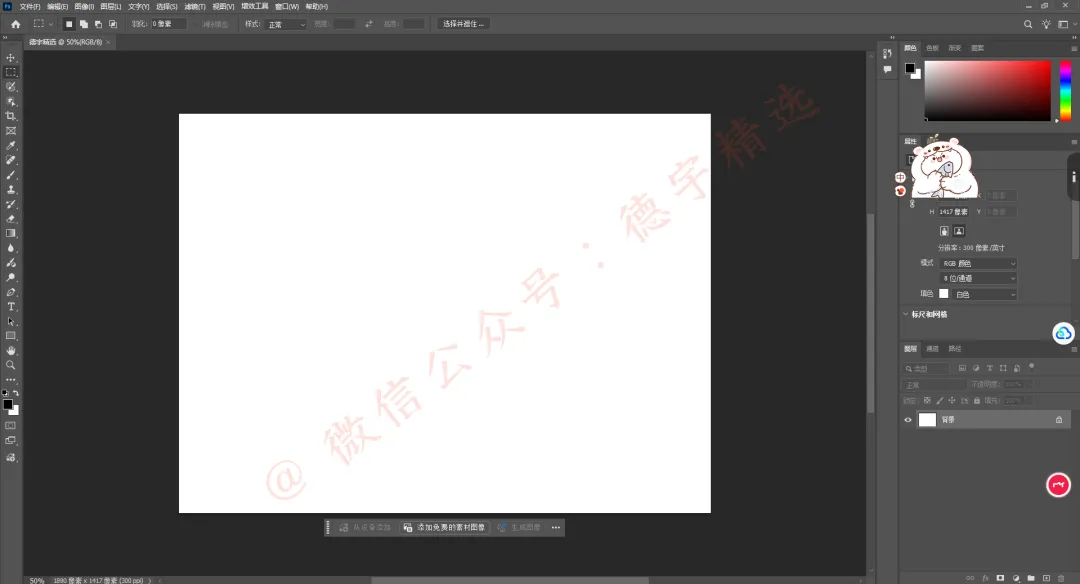Open the Layers panel flyout menu

pyautogui.click(x=1074, y=349)
